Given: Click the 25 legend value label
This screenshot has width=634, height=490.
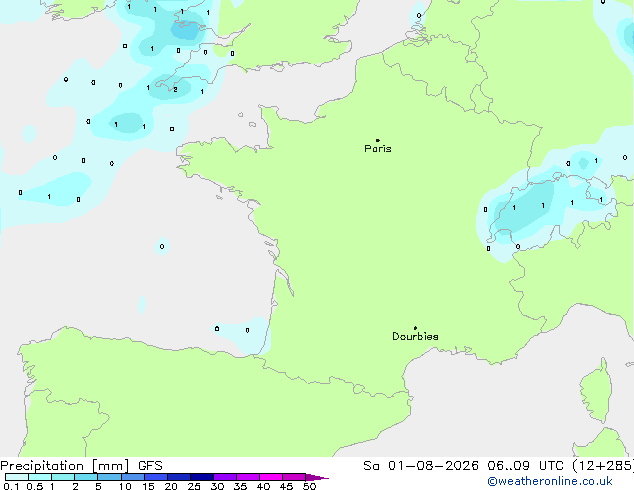Looking at the screenshot, I should 194,486.
